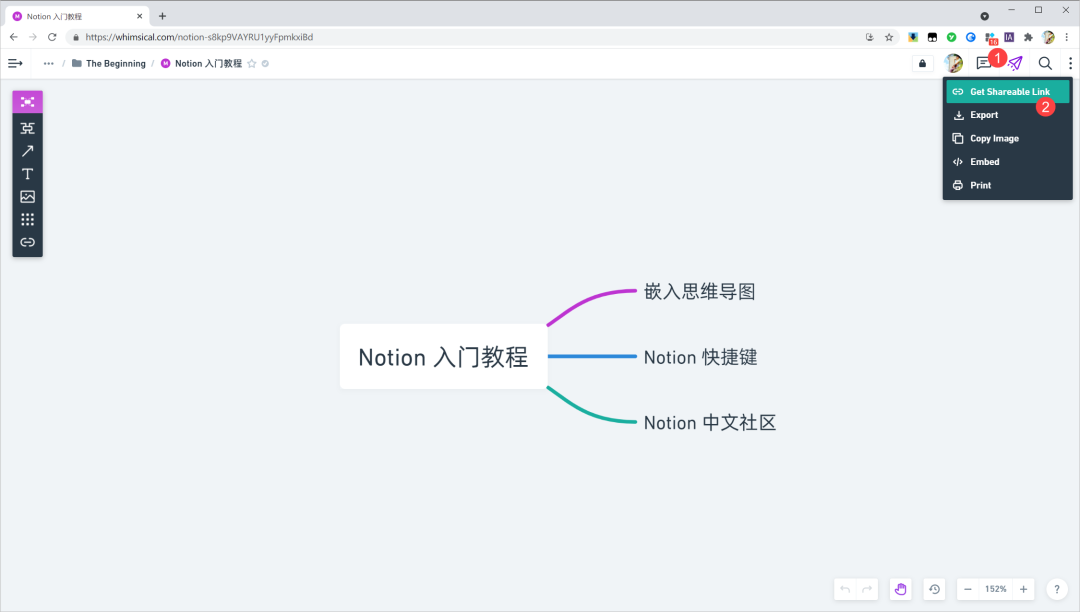Click the green Y extension icon
The height and width of the screenshot is (612, 1080).
[951, 37]
